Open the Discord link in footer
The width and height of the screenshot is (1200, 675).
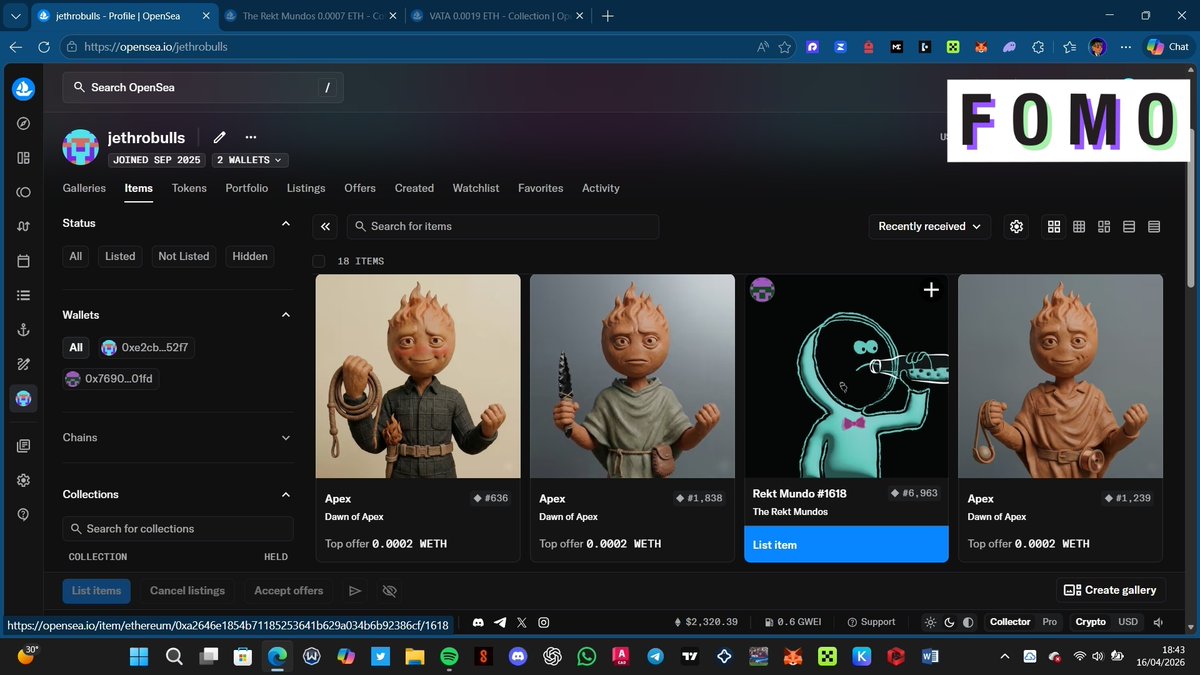[x=479, y=622]
